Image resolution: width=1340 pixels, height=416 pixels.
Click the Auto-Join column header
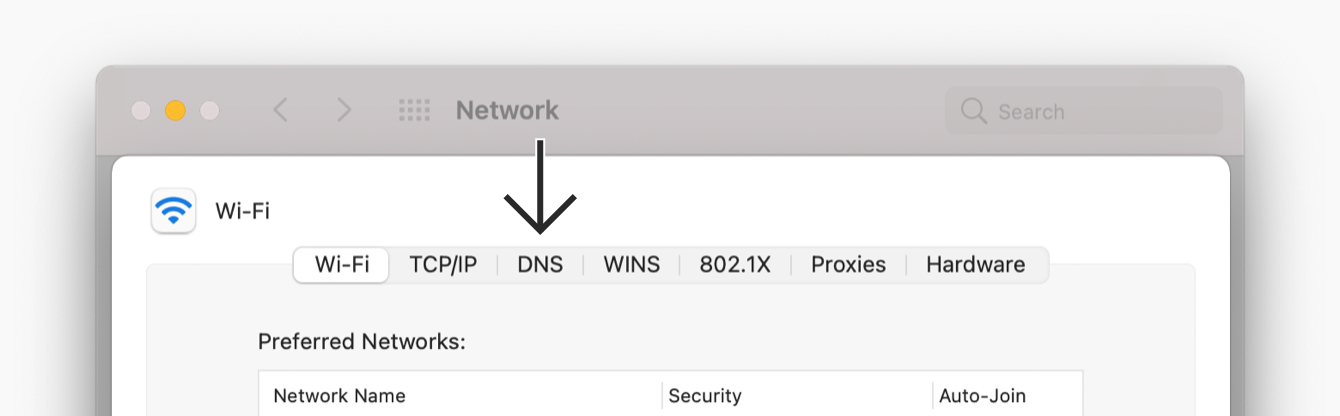(x=982, y=396)
